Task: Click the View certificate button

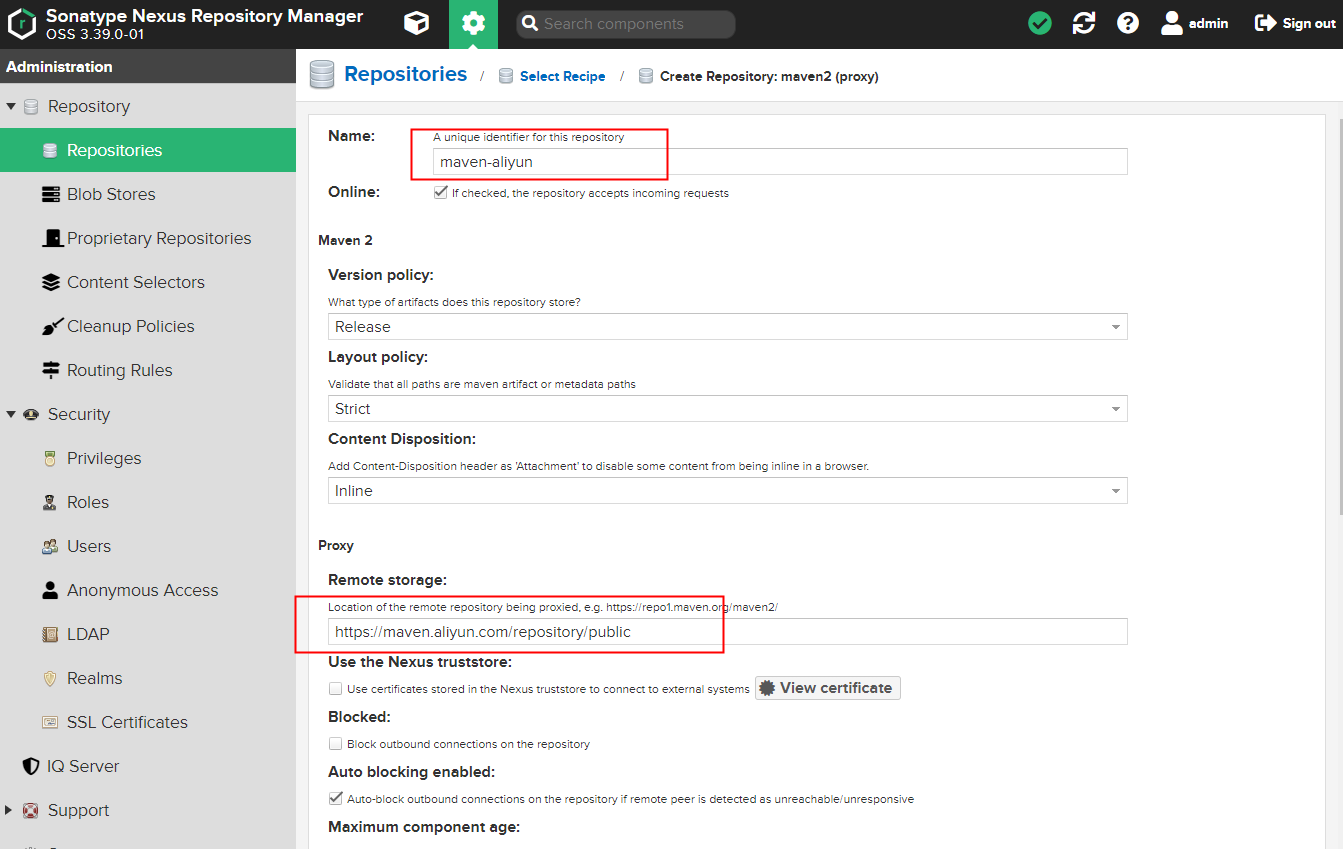Action: [x=828, y=688]
